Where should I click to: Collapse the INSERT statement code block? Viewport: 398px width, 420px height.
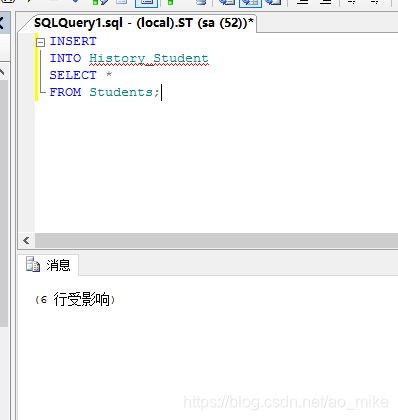click(41, 42)
